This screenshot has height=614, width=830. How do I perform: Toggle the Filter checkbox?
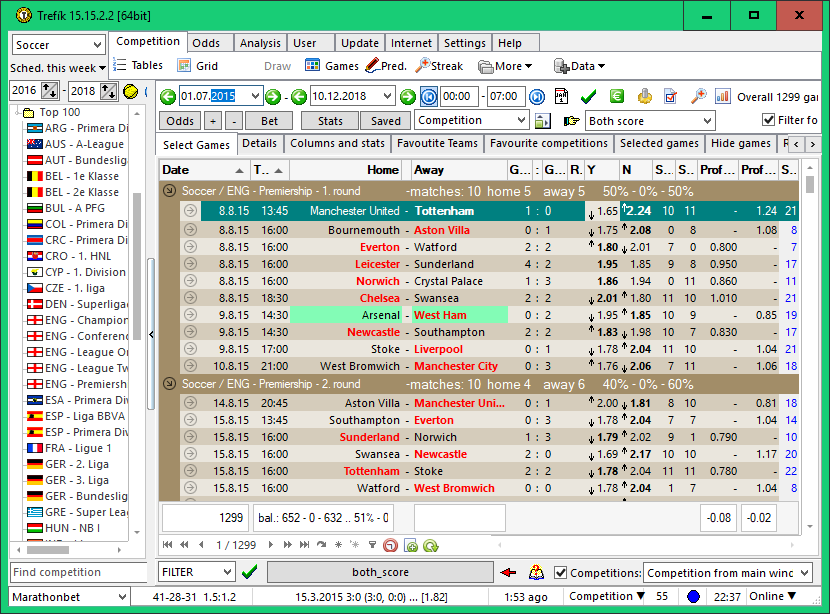pos(769,121)
